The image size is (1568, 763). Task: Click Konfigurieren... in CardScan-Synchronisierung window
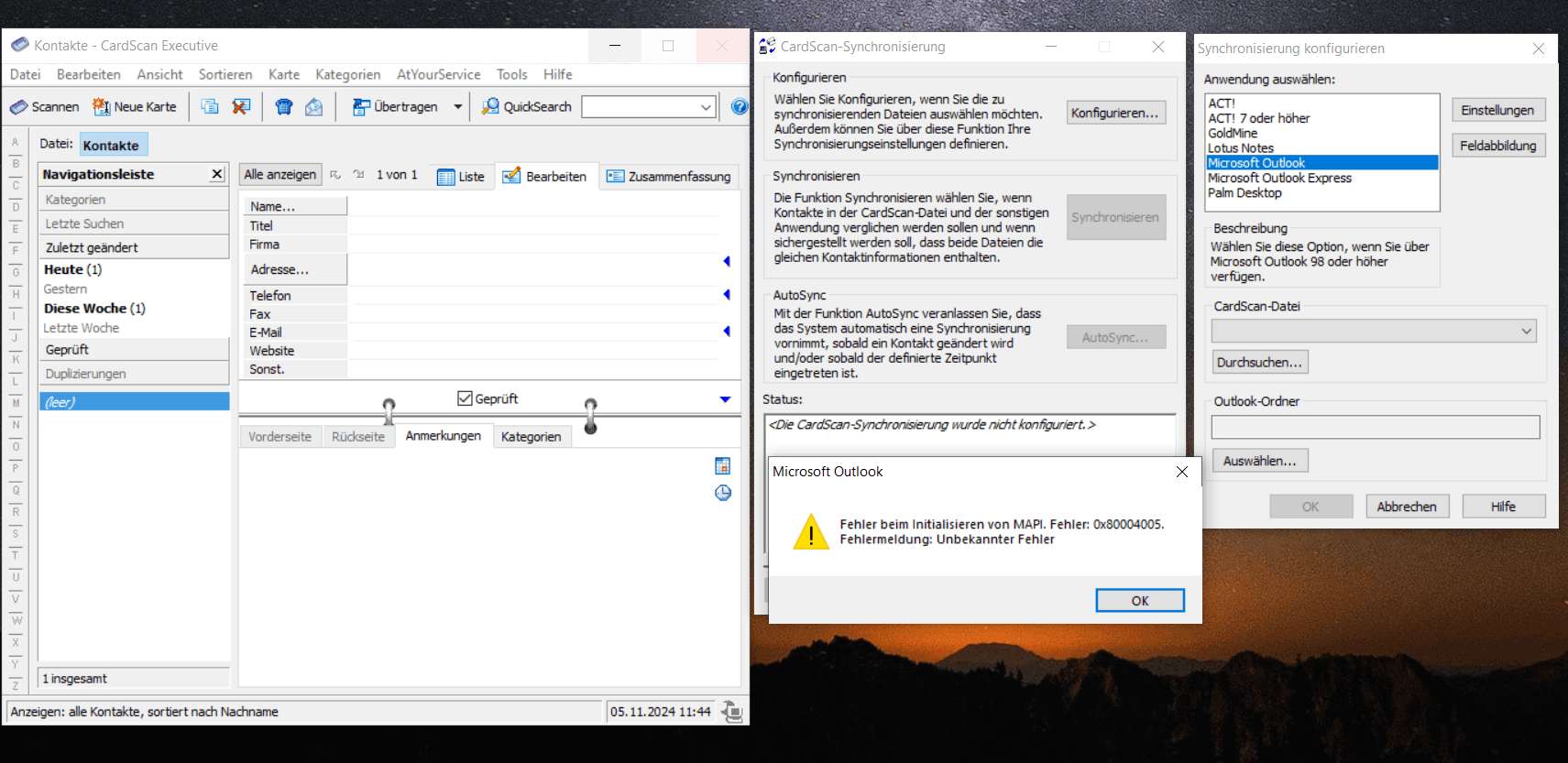click(1115, 113)
